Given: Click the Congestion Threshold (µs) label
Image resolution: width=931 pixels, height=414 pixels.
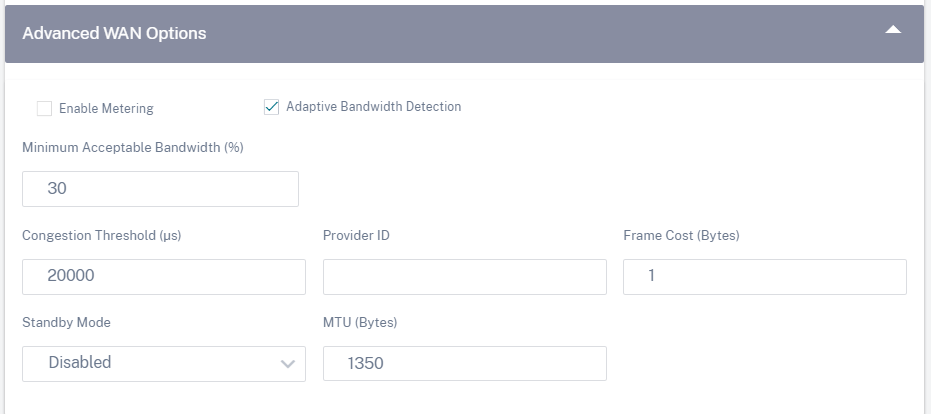Looking at the screenshot, I should point(102,236).
